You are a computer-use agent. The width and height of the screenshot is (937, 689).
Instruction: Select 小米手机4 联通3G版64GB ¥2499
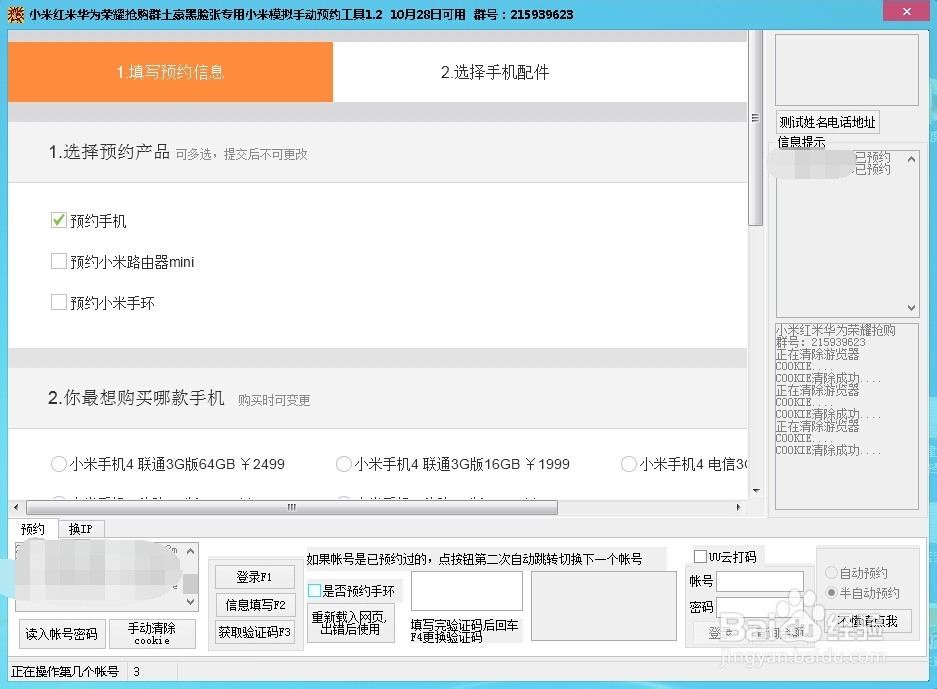(57, 463)
